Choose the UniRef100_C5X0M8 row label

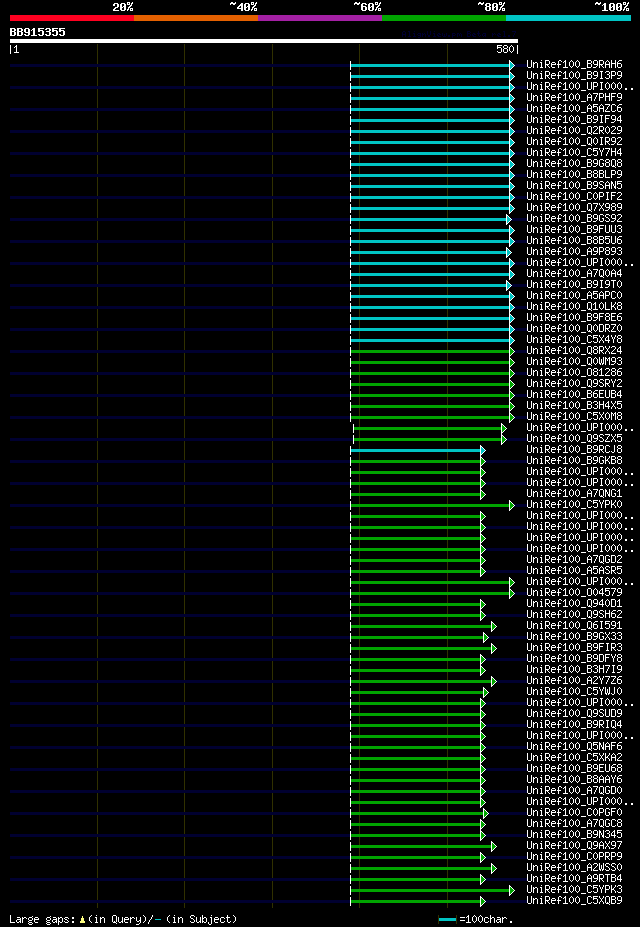[x=574, y=417]
